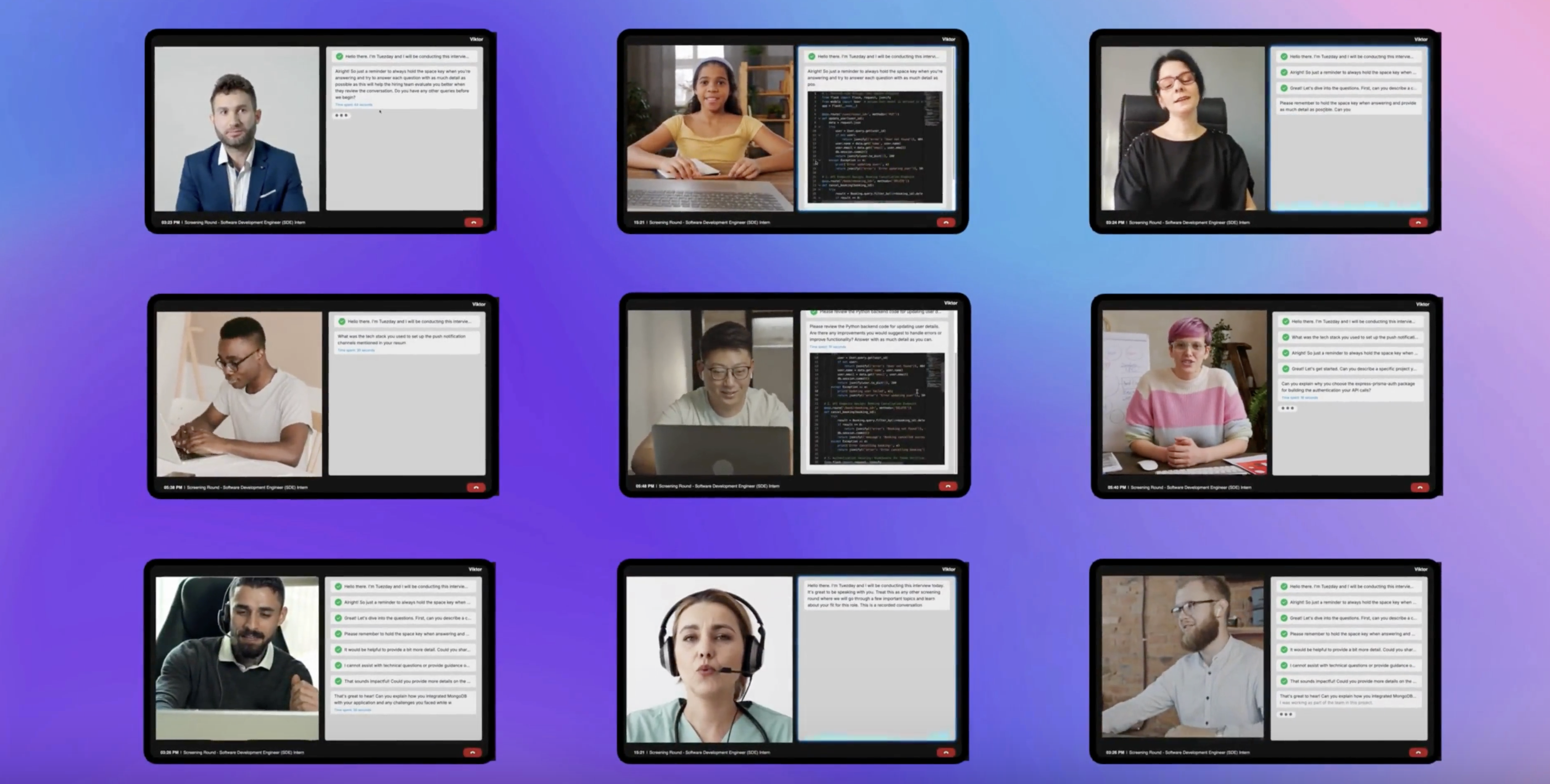End call for man typing on white laptop
Screen dimensions: 1550x784
pos(476,488)
